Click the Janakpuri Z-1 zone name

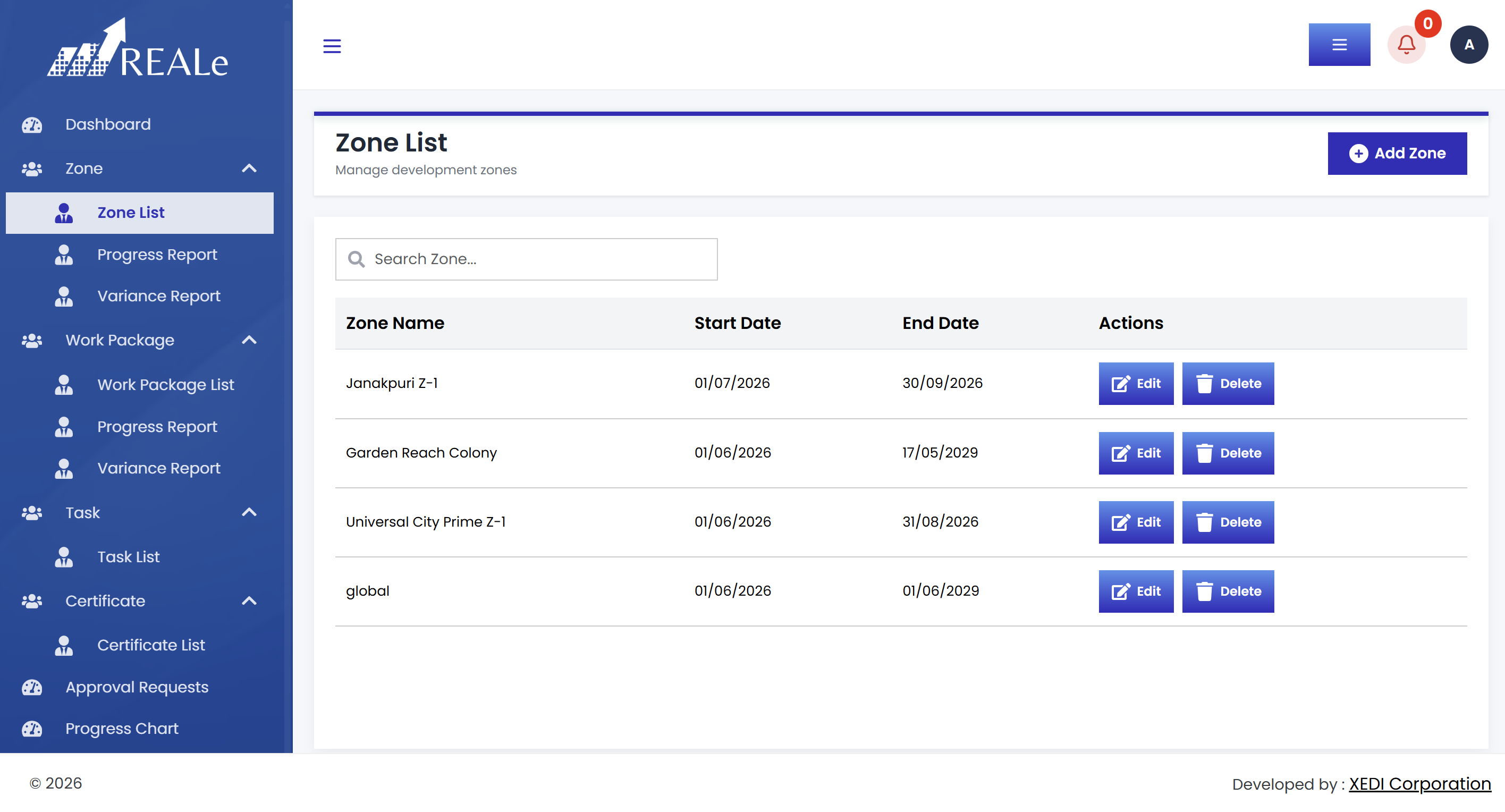(x=392, y=383)
